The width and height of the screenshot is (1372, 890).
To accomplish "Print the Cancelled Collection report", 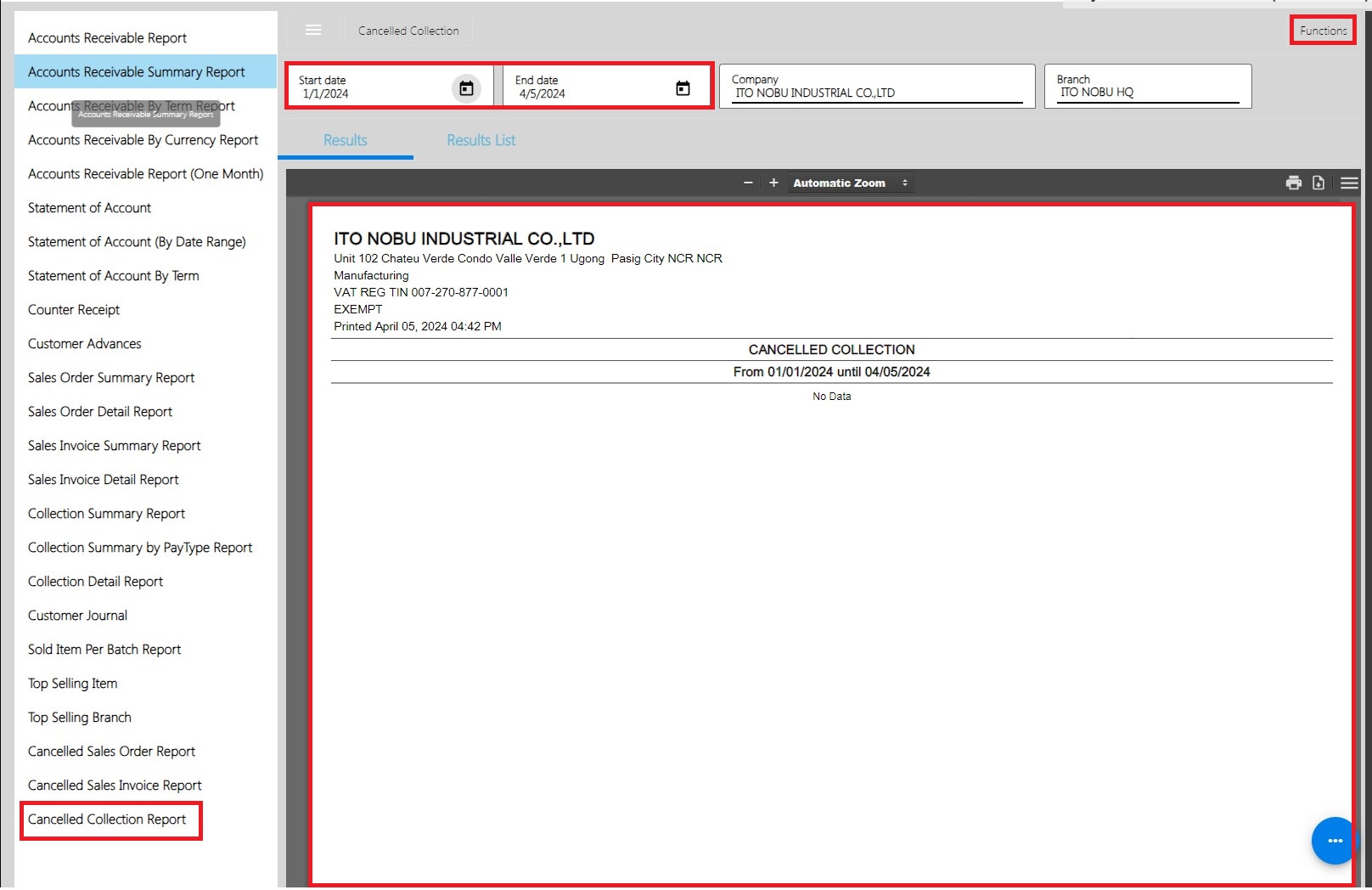I will (x=1294, y=183).
